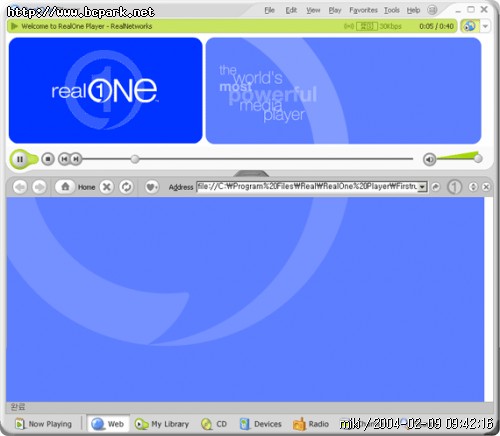Click the playback position seek slider knob
This screenshot has width=500, height=436.
[x=135, y=159]
